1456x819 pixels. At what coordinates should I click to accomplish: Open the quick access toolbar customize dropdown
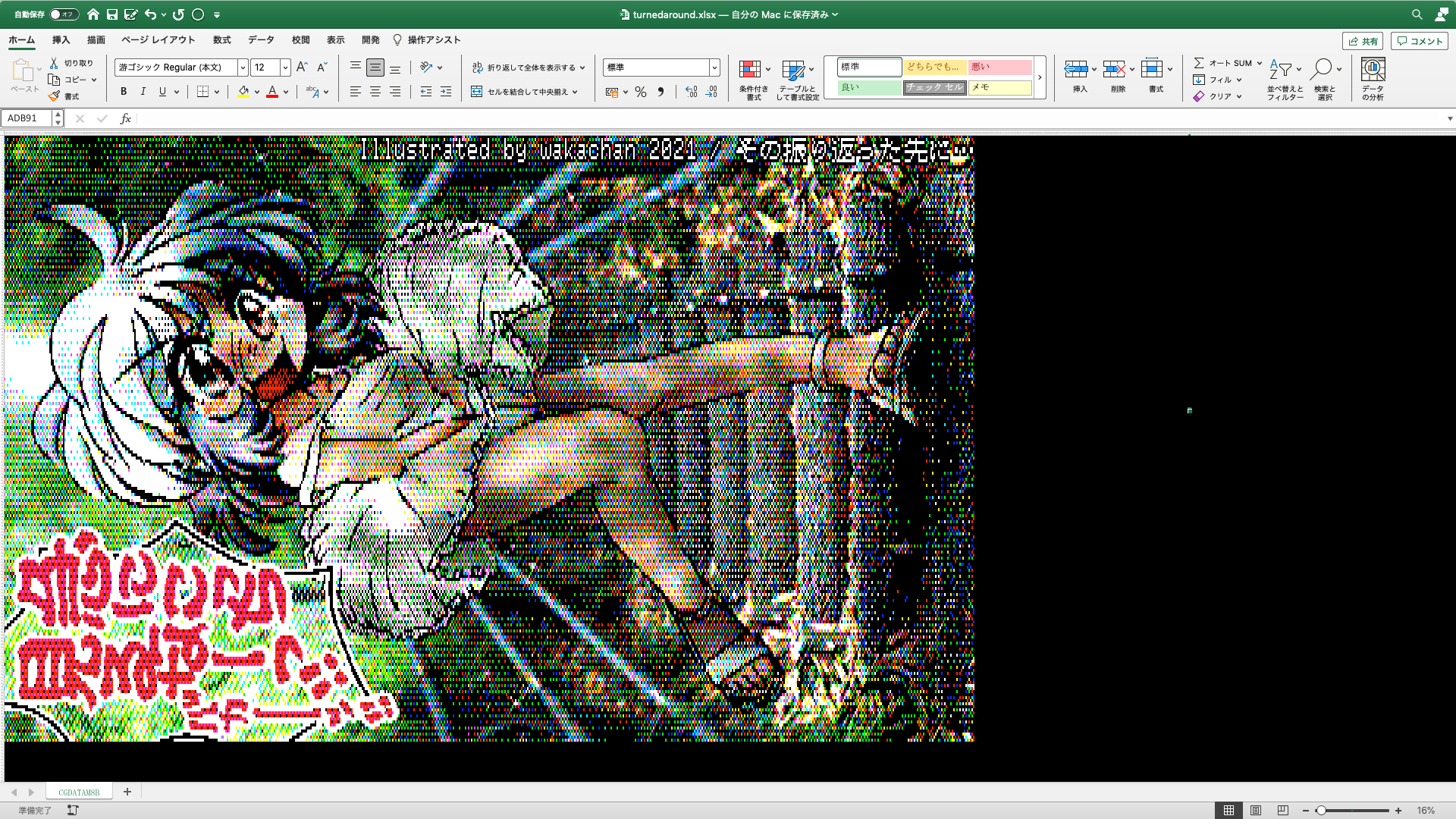(x=217, y=14)
